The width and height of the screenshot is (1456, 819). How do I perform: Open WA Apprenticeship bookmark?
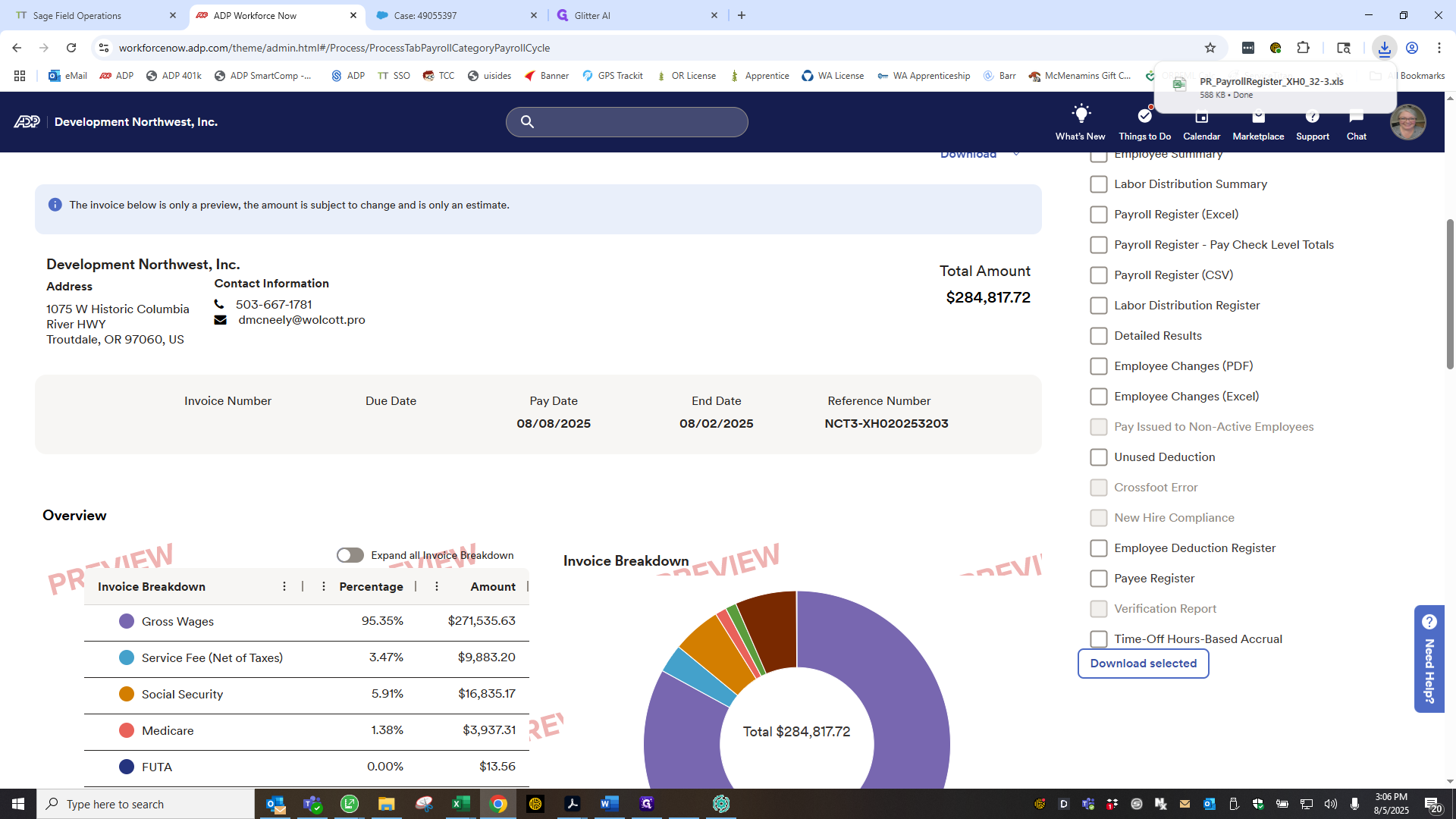tap(924, 76)
